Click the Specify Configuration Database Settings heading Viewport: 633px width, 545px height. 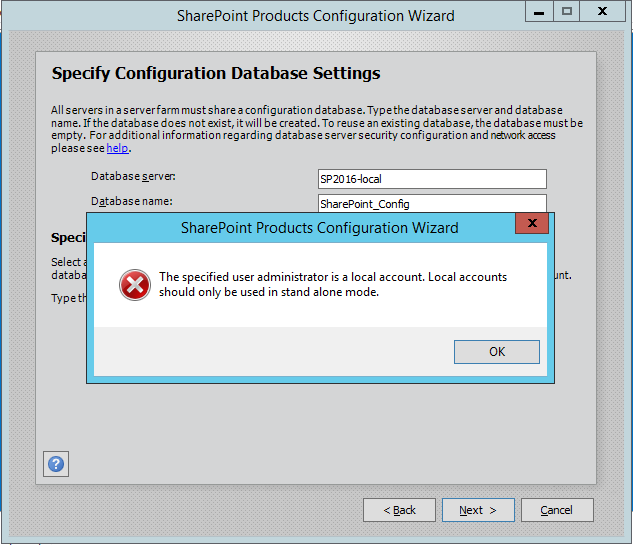point(216,73)
